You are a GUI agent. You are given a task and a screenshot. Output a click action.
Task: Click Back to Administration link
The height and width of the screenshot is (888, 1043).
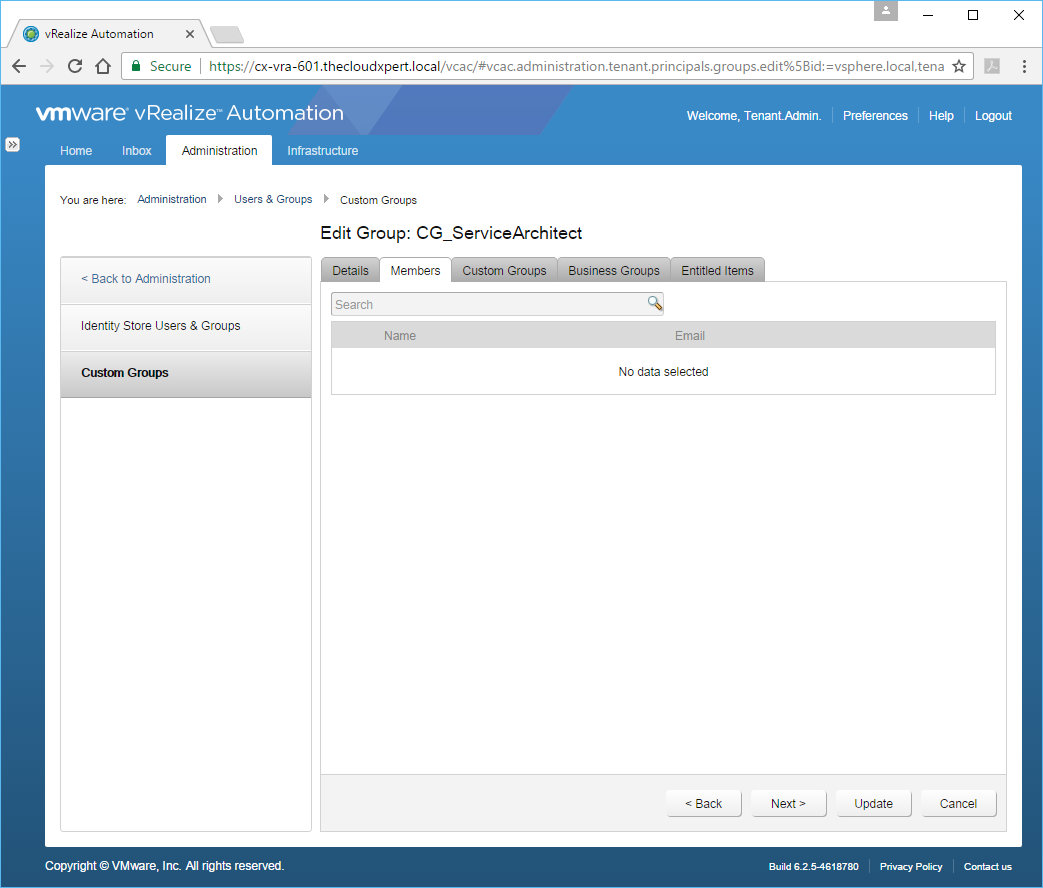point(146,279)
